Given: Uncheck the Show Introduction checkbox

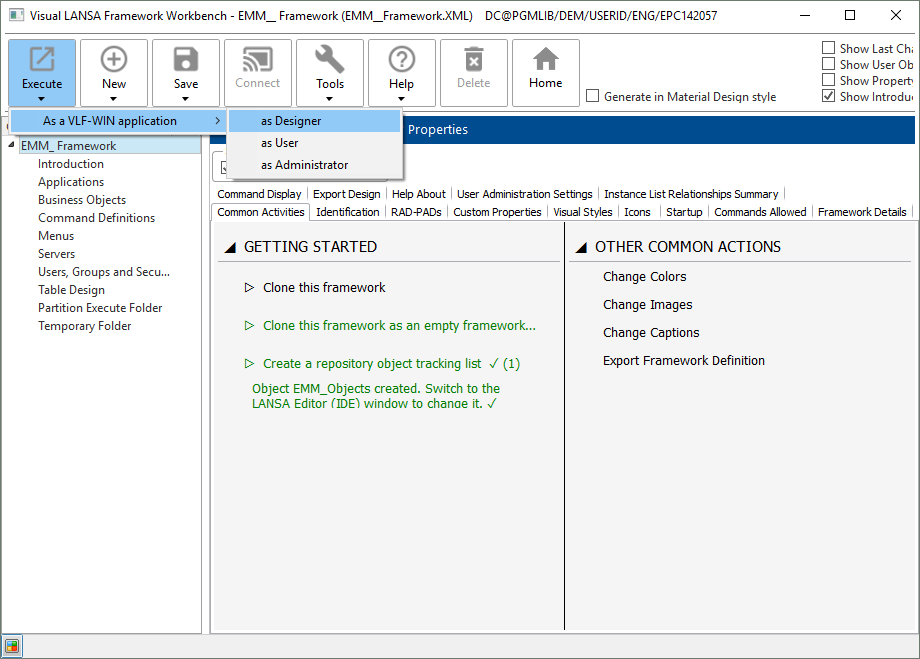Looking at the screenshot, I should click(829, 96).
